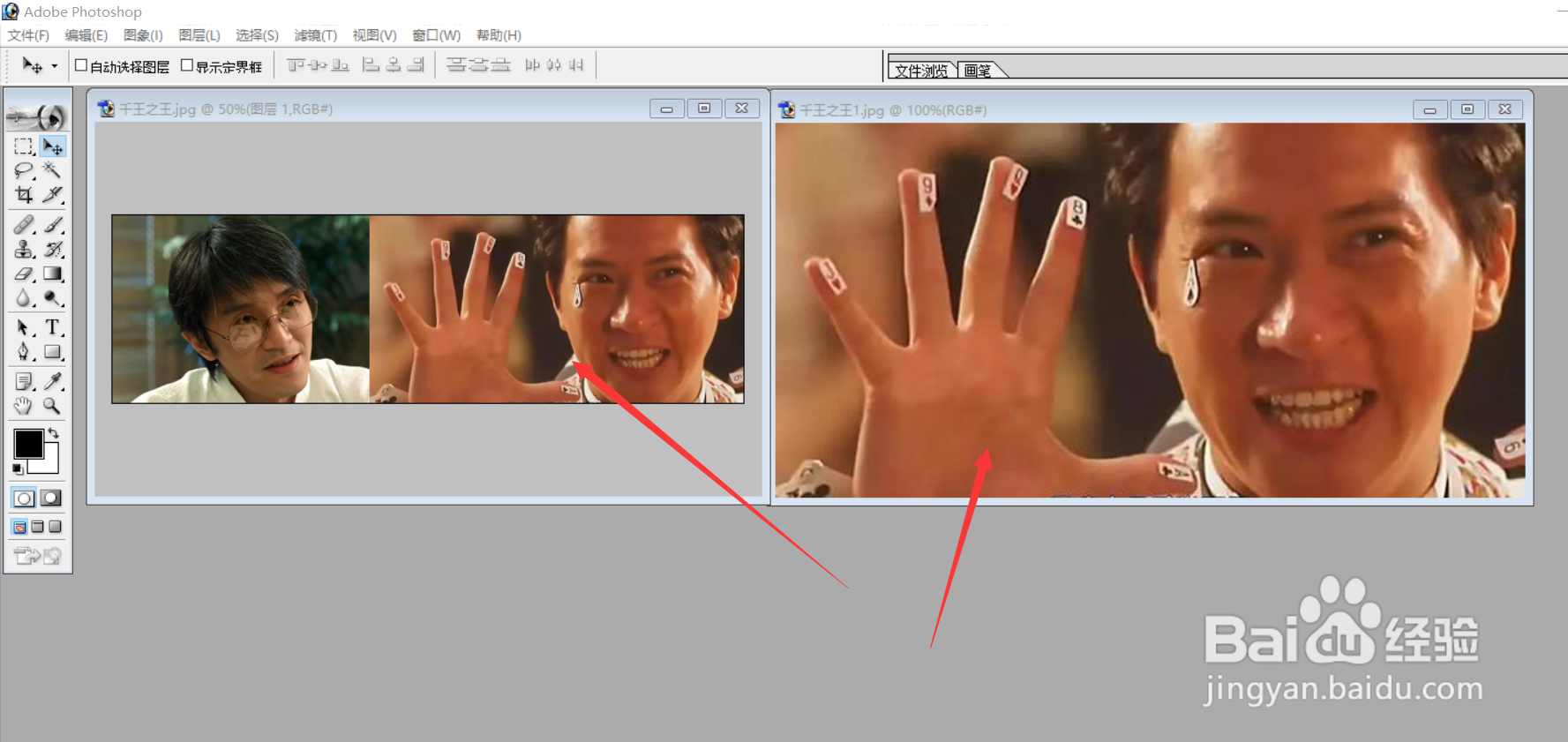Select the Healing Brush tool
The height and width of the screenshot is (742, 1568).
tap(24, 225)
